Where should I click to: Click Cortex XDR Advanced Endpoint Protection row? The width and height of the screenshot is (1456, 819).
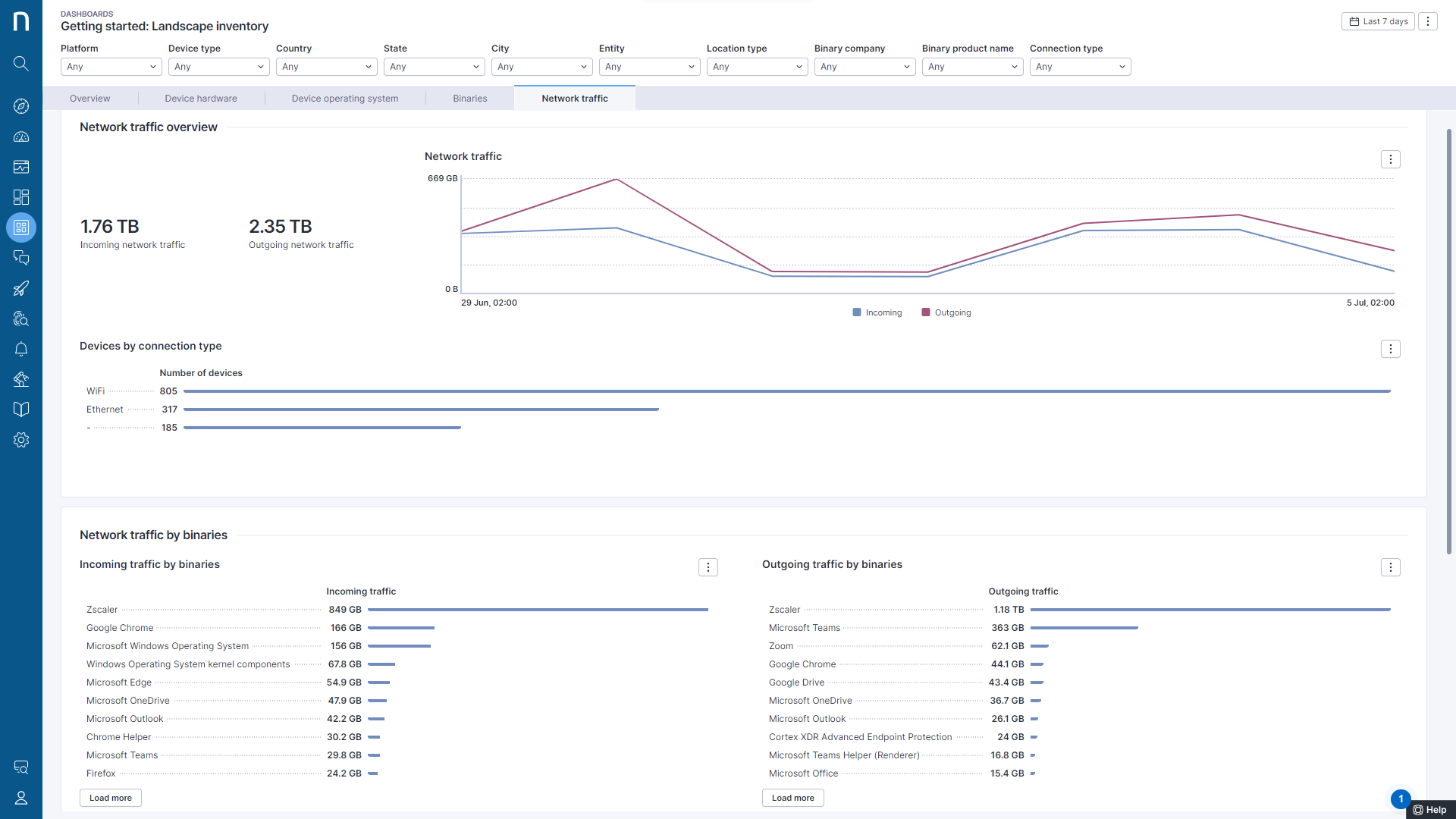click(1081, 737)
